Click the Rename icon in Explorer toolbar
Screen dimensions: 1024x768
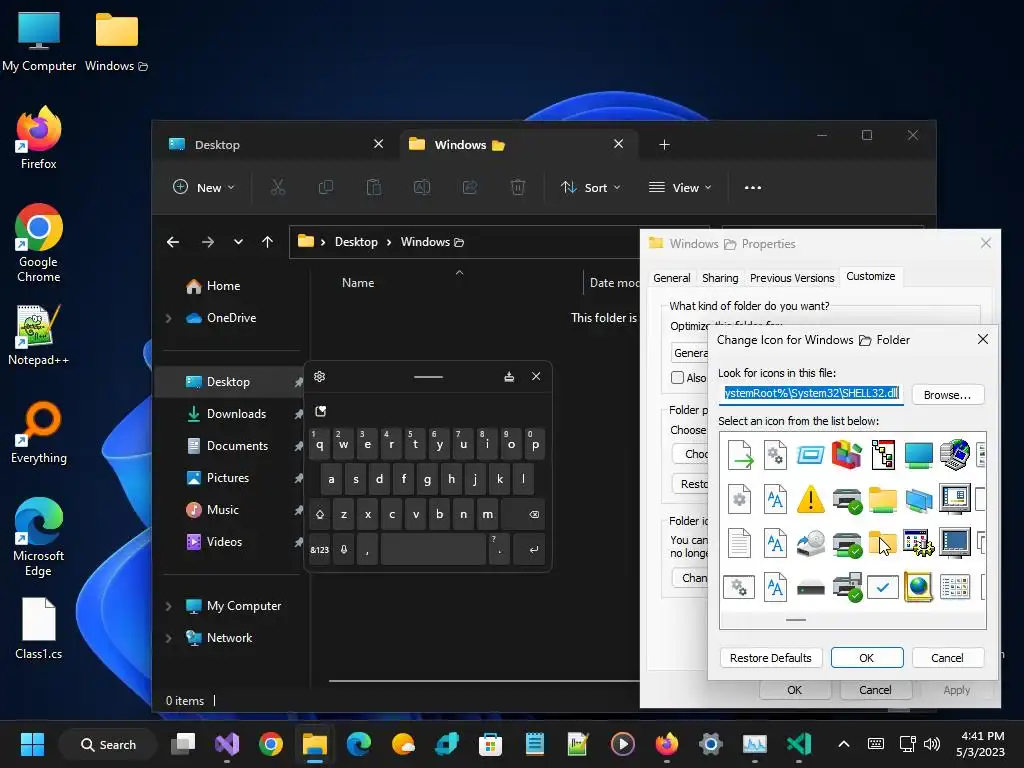[422, 187]
